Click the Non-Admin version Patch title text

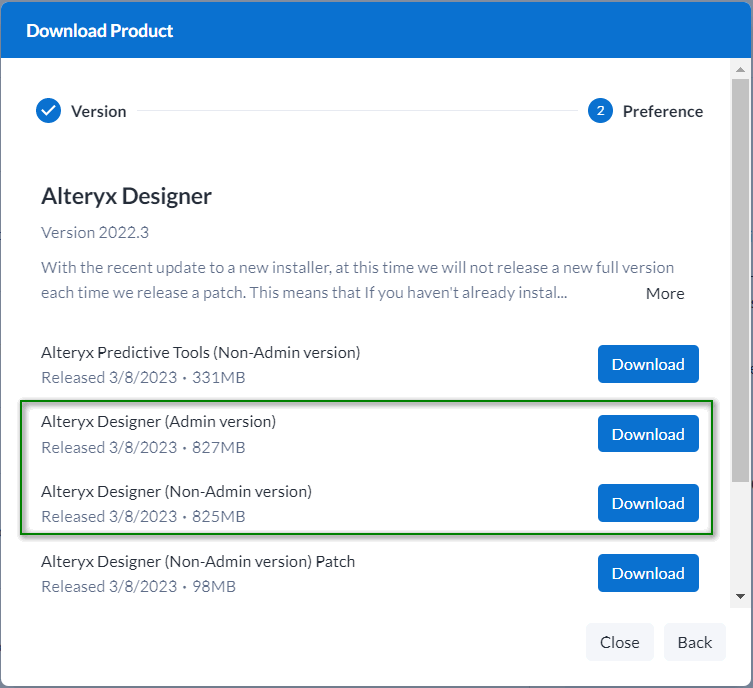pos(198,561)
